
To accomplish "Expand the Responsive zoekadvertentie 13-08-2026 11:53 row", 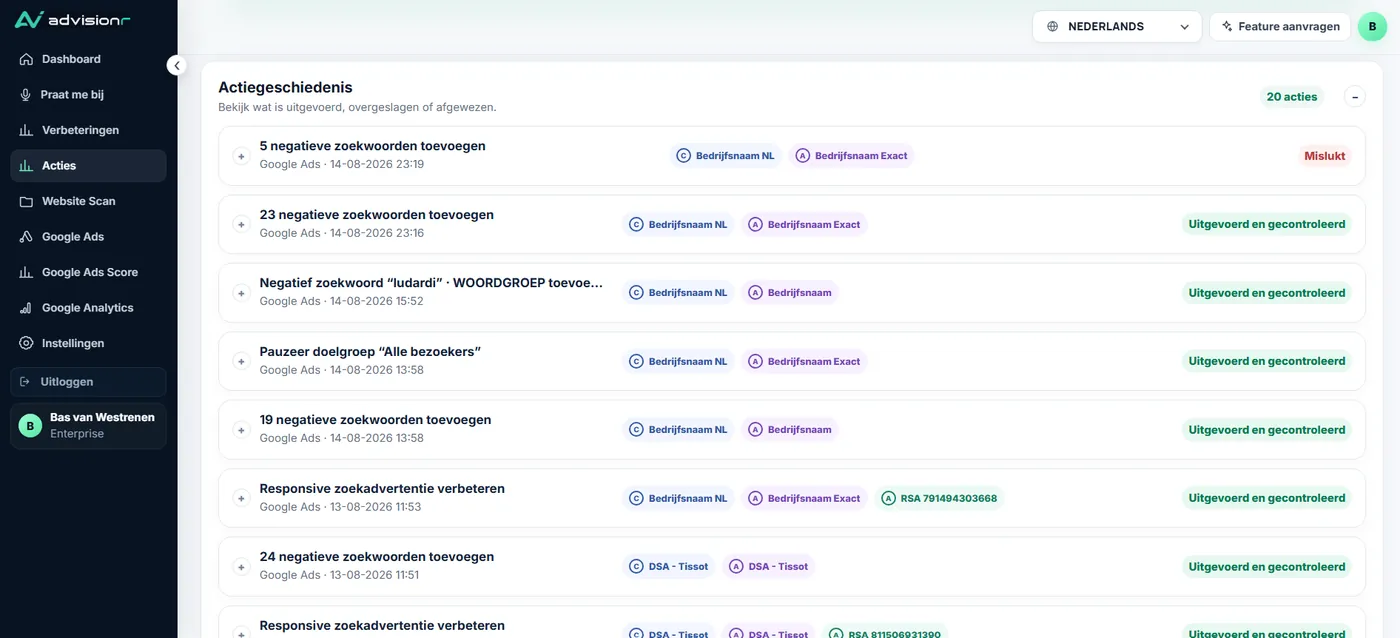I will [x=241, y=498].
